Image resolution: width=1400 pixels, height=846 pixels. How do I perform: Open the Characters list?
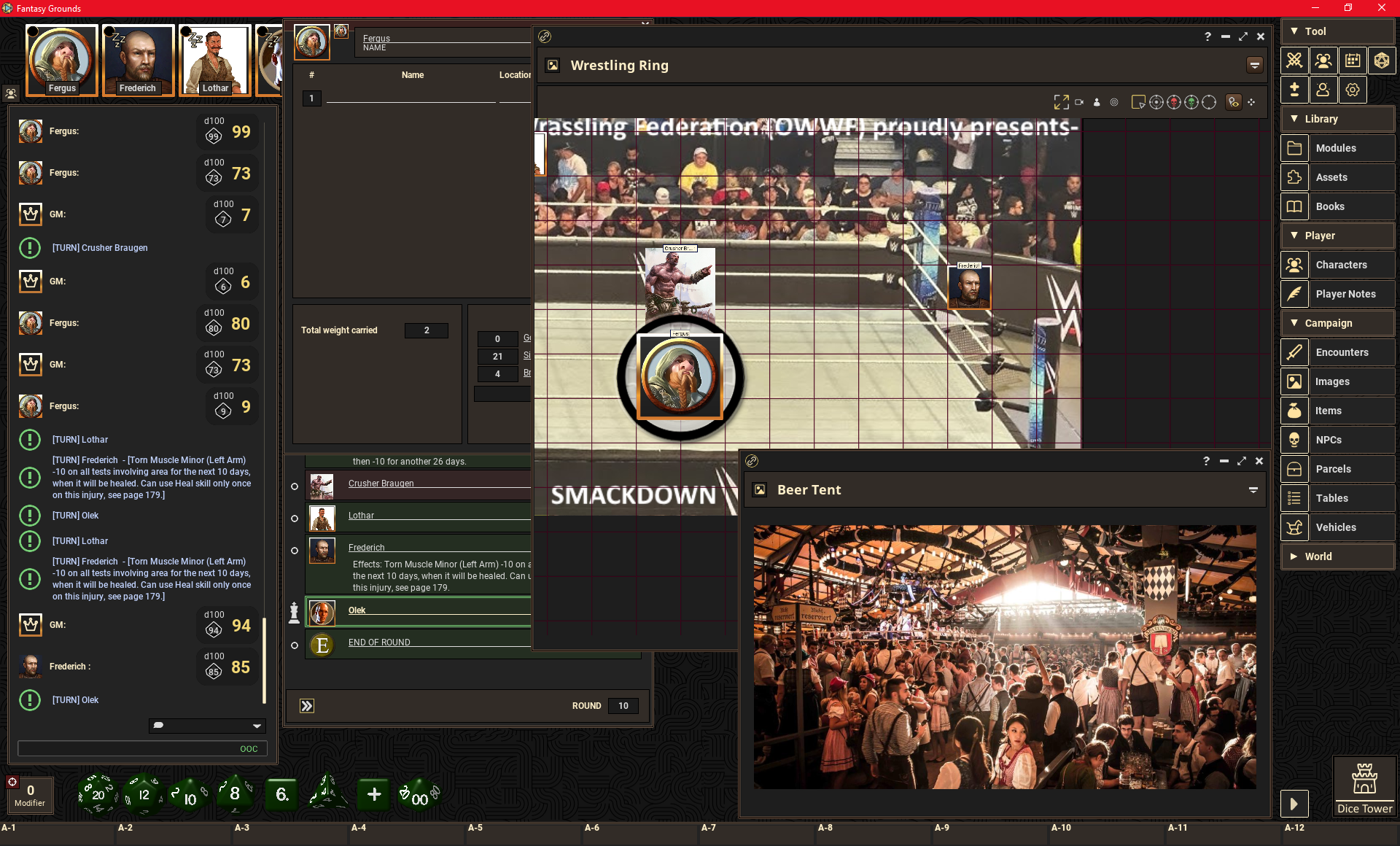(x=1337, y=265)
